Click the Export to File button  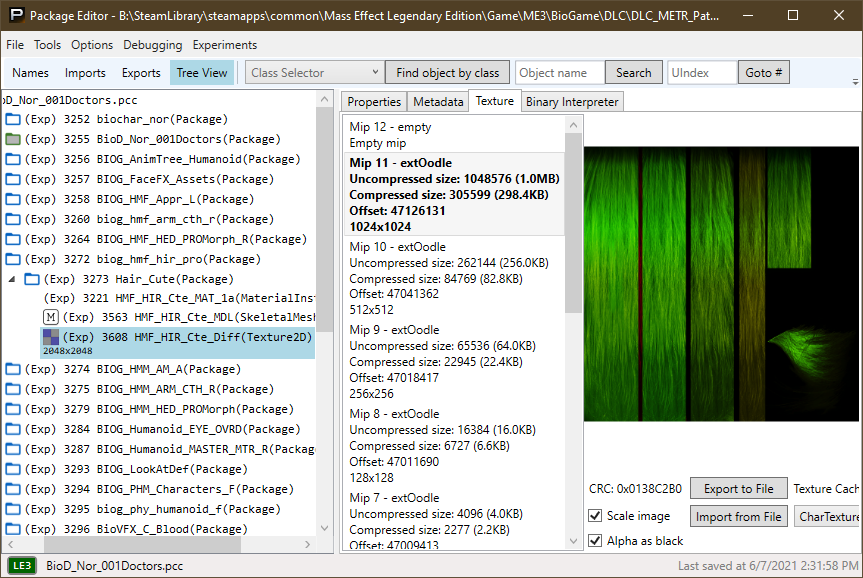(x=738, y=489)
